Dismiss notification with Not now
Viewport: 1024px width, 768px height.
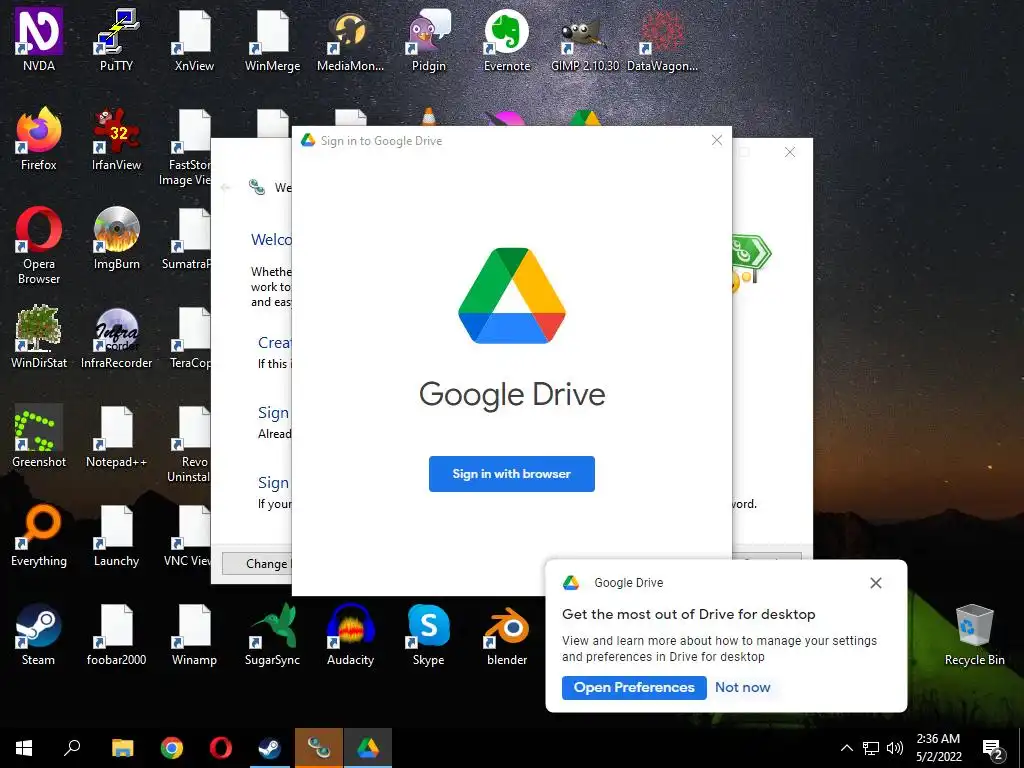(x=743, y=687)
